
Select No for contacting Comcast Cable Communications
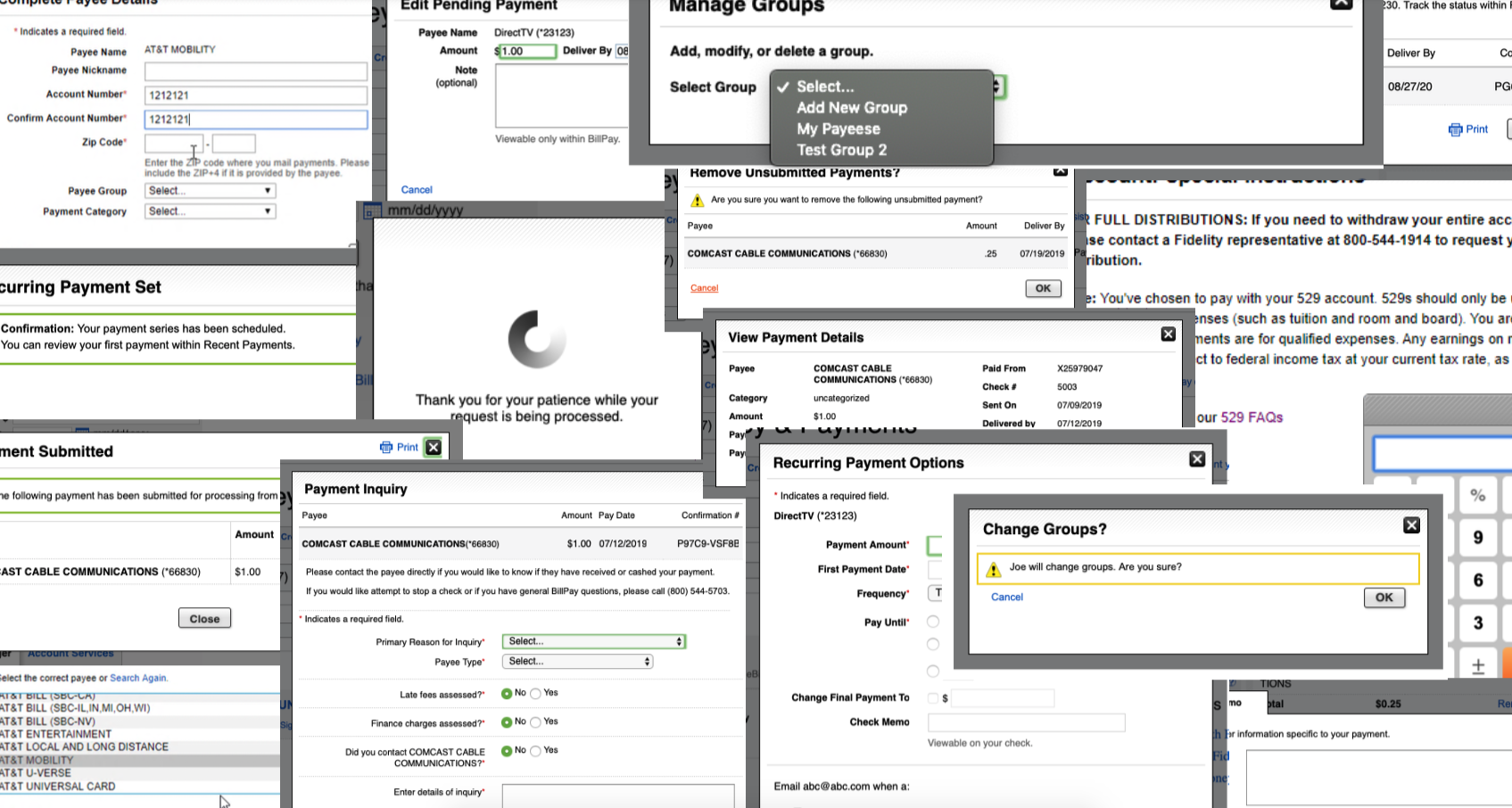507,751
